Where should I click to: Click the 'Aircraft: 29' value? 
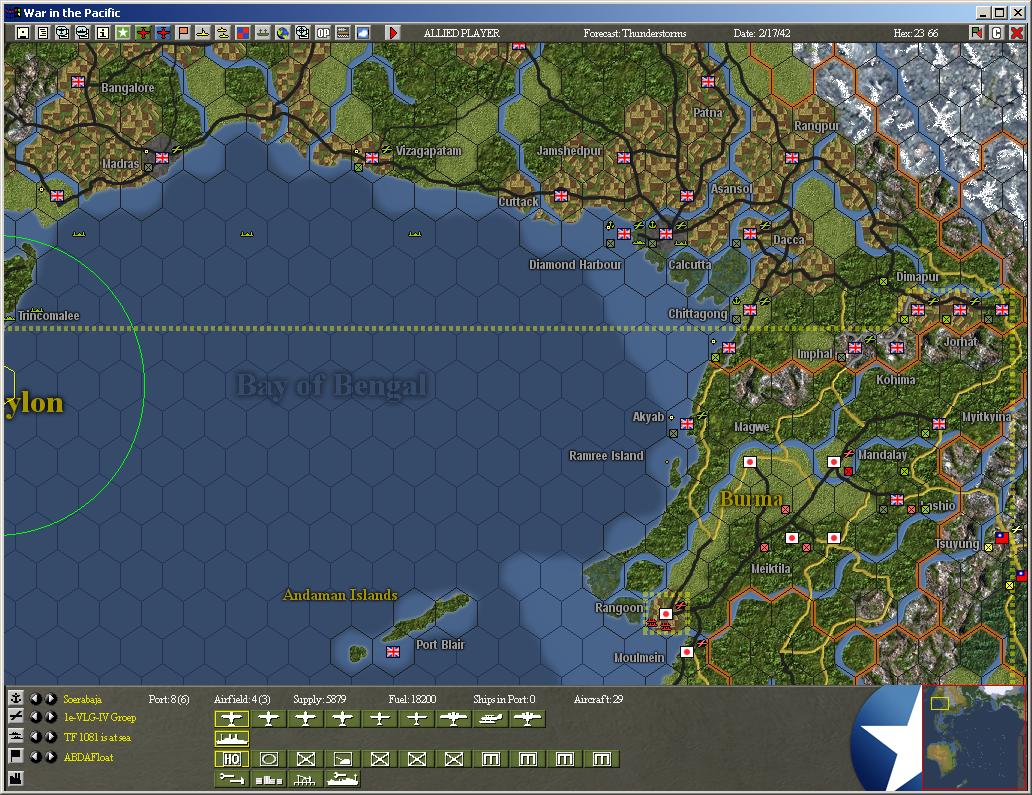598,699
